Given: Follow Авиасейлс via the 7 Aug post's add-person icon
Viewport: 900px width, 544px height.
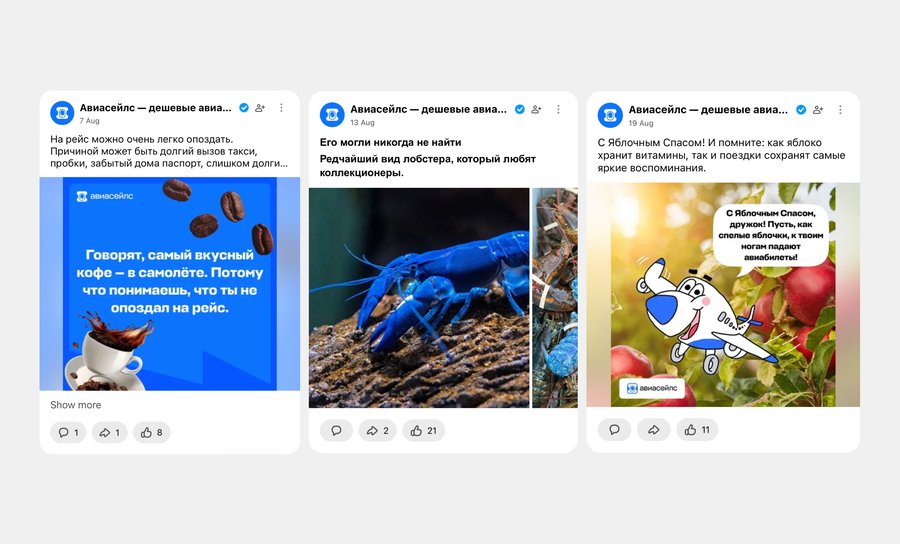Looking at the screenshot, I should pos(260,108).
